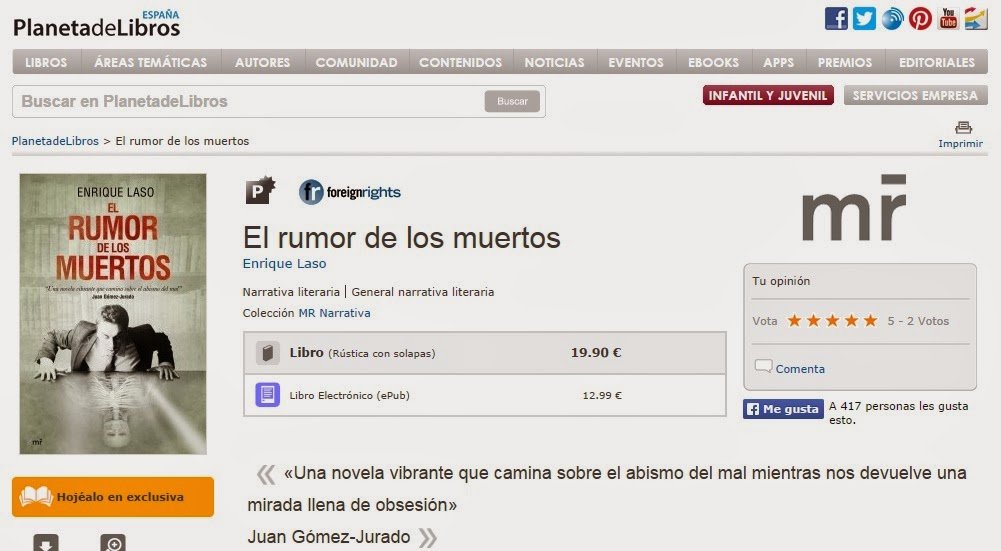Open the Enrique Laso author link
This screenshot has width=1001, height=551.
point(284,263)
